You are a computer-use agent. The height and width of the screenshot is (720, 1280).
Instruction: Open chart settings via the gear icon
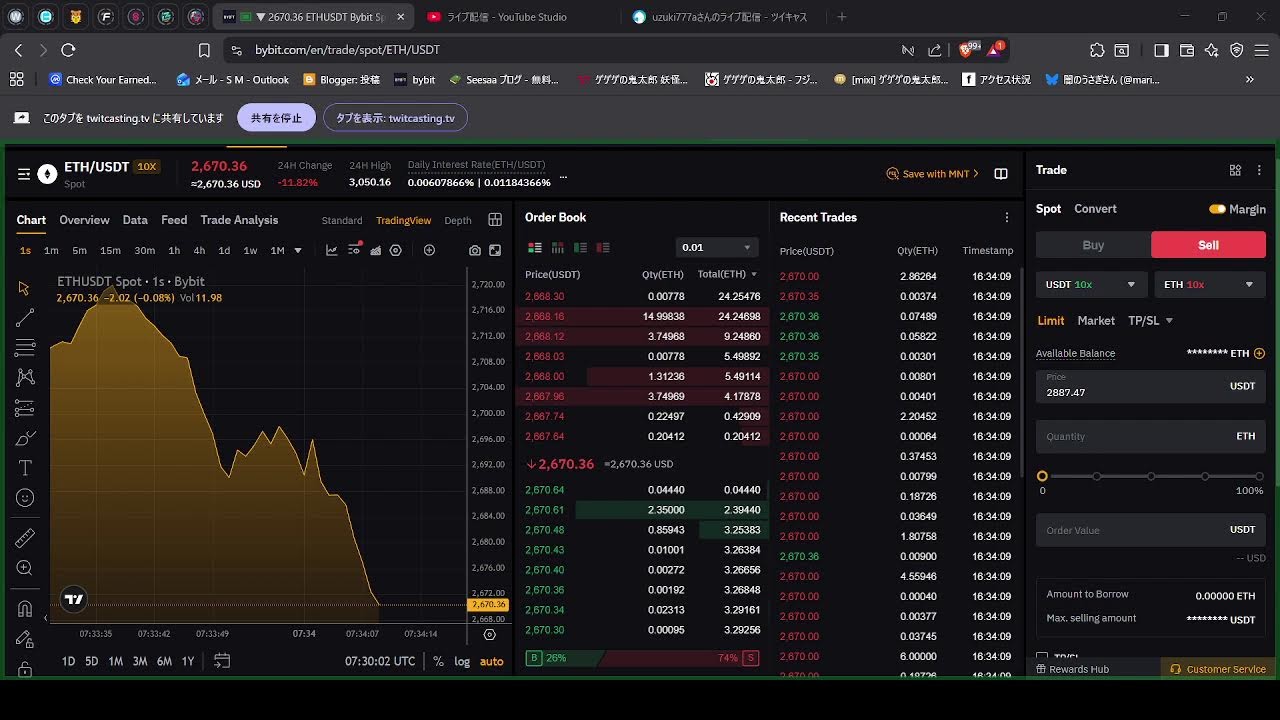click(396, 250)
